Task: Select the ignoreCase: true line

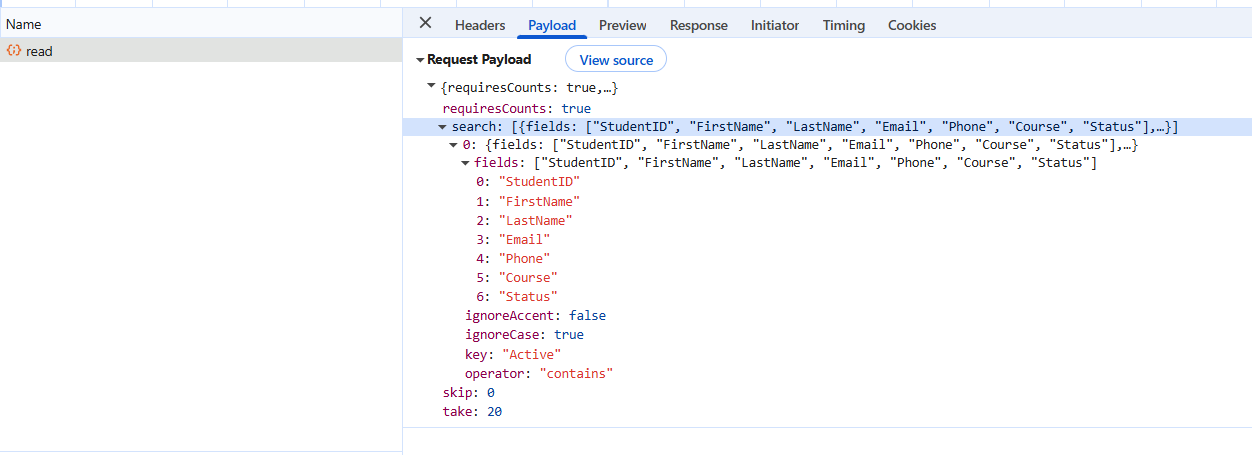Action: 524,335
